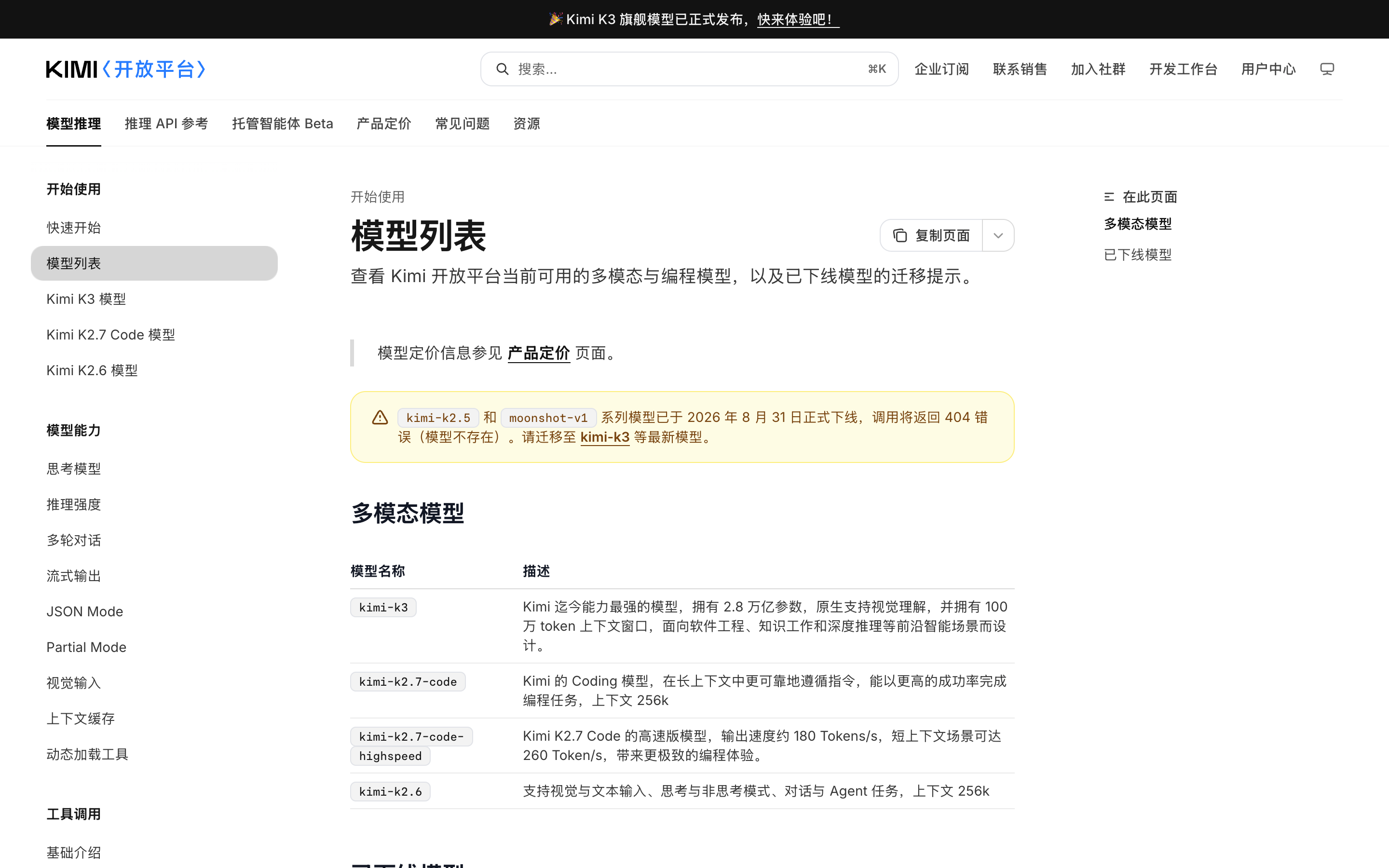Click the 描述 column header
Screen dimensions: 1389x868
click(536, 571)
